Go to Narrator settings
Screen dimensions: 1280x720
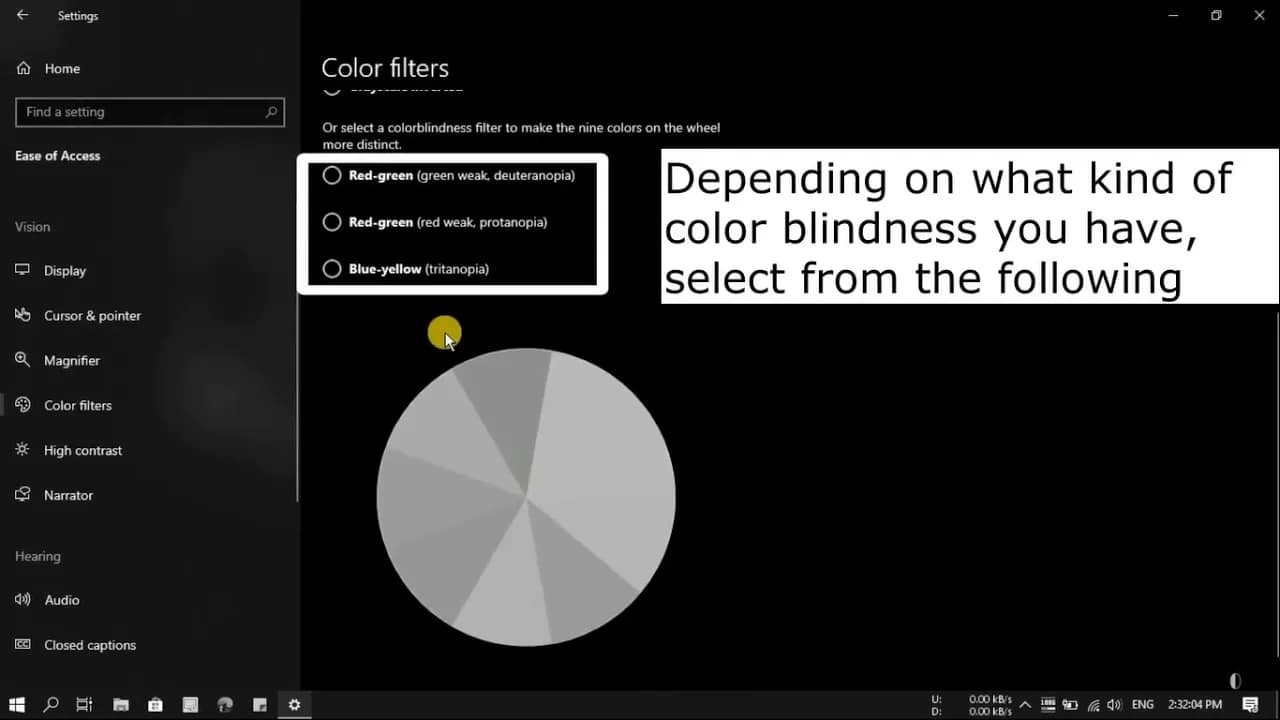click(x=68, y=496)
